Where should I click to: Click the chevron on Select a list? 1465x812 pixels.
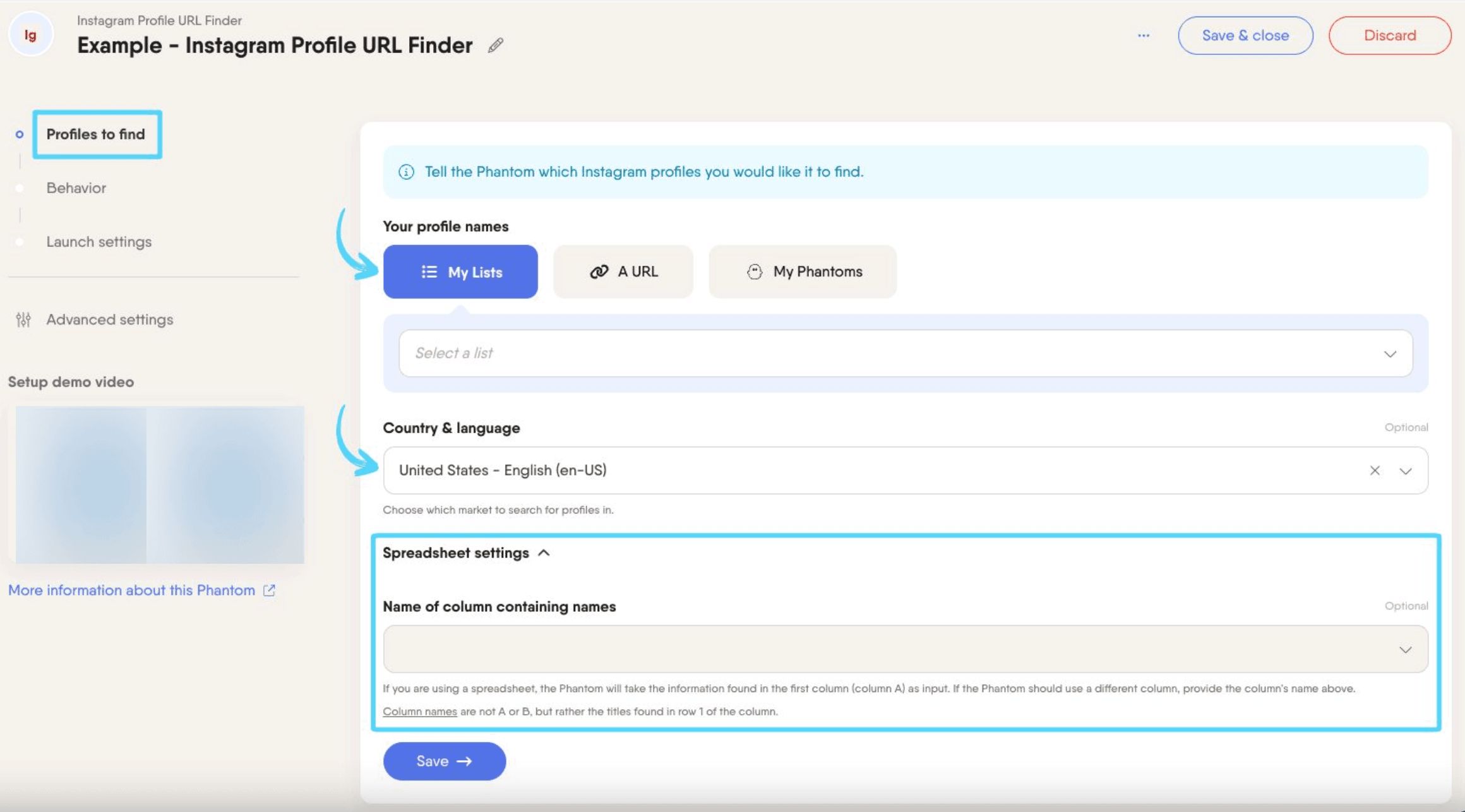point(1390,354)
